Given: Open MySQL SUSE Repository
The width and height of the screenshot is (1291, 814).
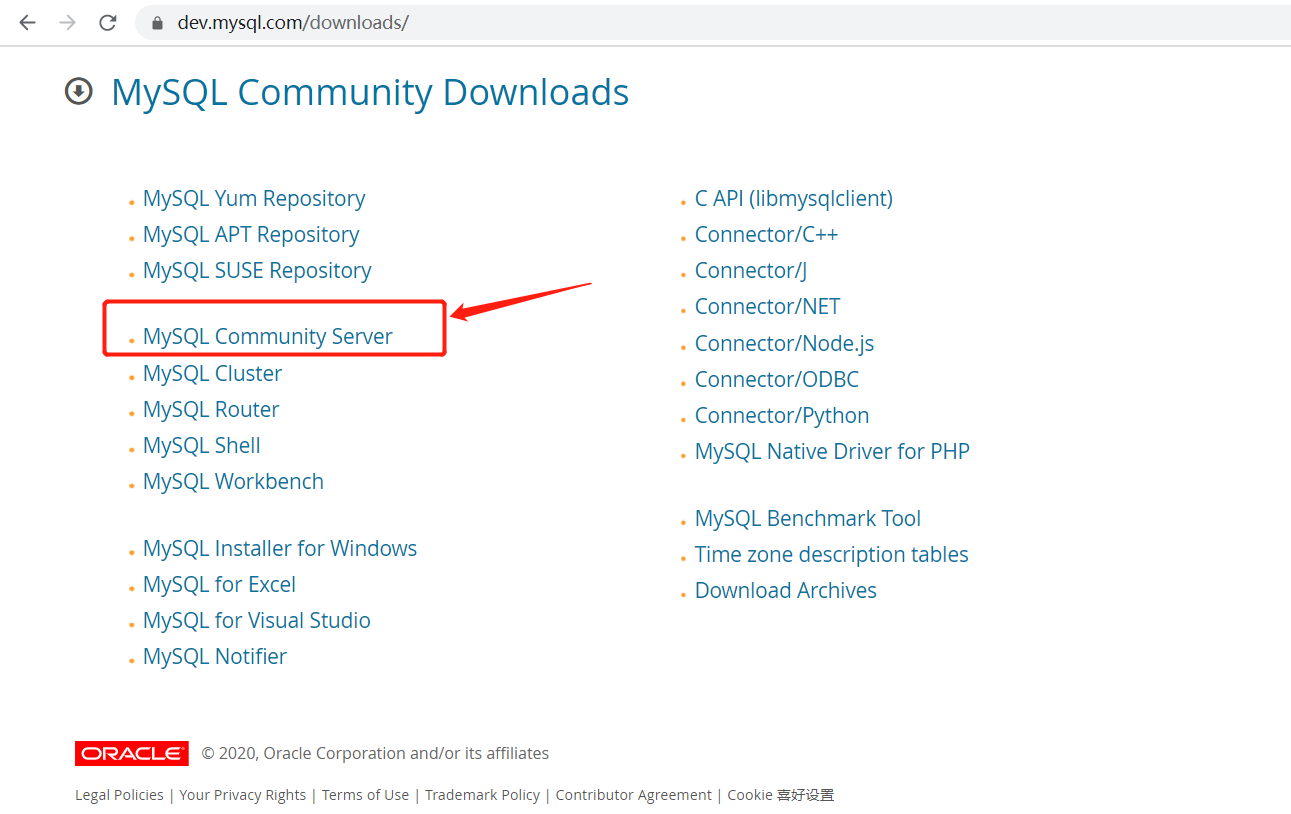Looking at the screenshot, I should tap(257, 270).
